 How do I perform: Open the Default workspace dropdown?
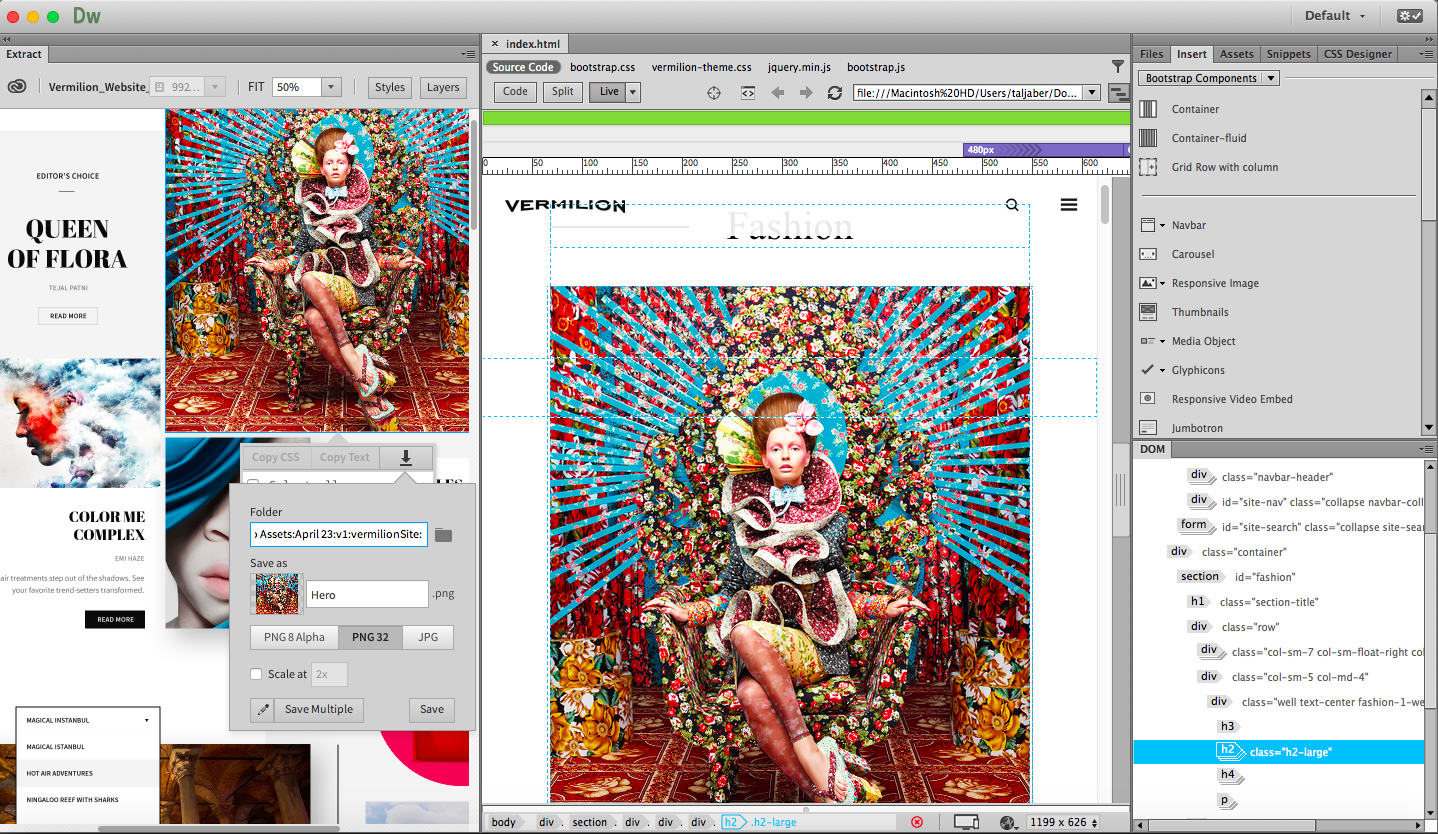1335,16
